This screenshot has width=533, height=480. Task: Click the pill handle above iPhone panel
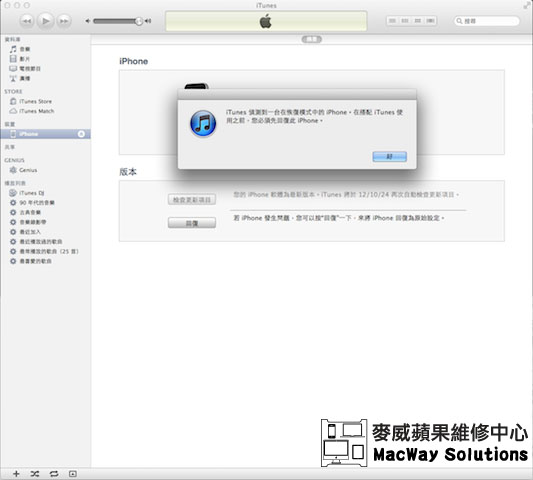(x=311, y=39)
